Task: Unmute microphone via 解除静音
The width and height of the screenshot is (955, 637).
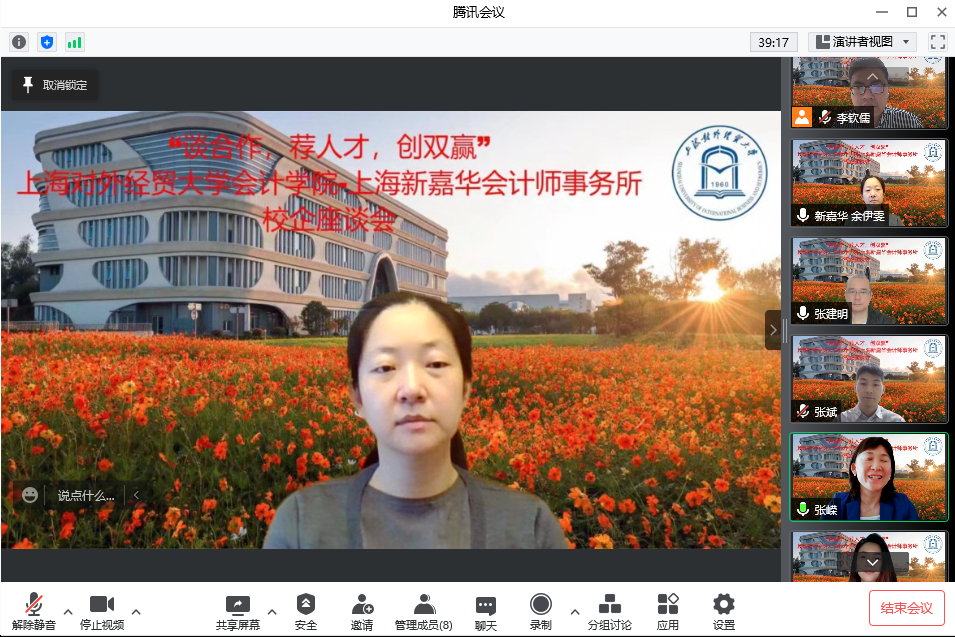Action: pos(33,611)
